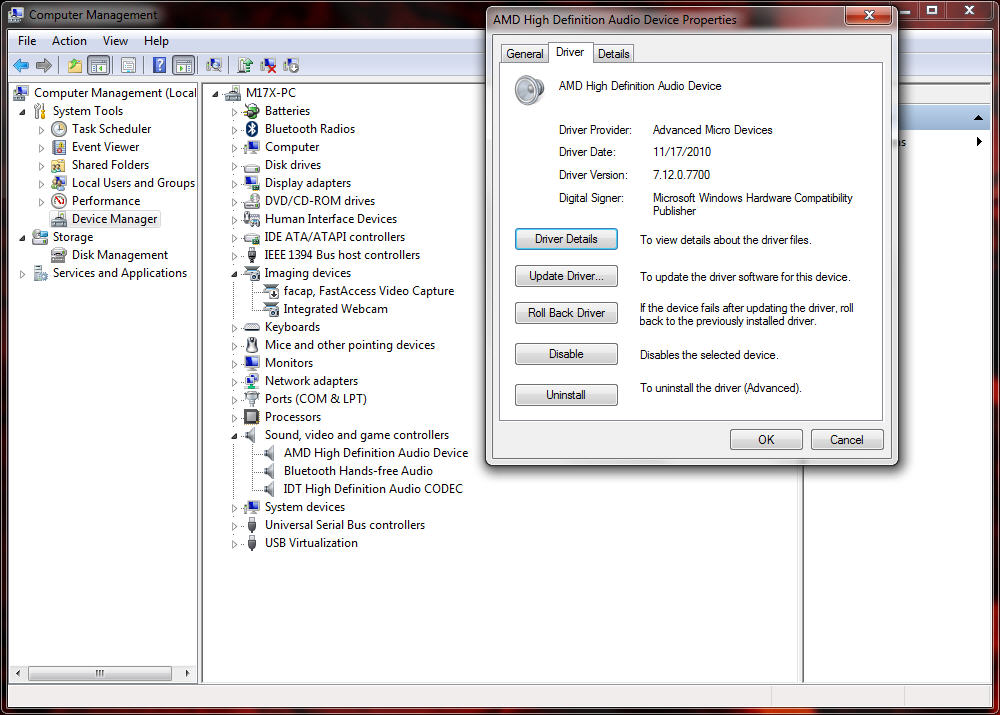Screen dimensions: 1000x715
Task: Click the Update Driver Software toolbar icon
Action: point(245,65)
